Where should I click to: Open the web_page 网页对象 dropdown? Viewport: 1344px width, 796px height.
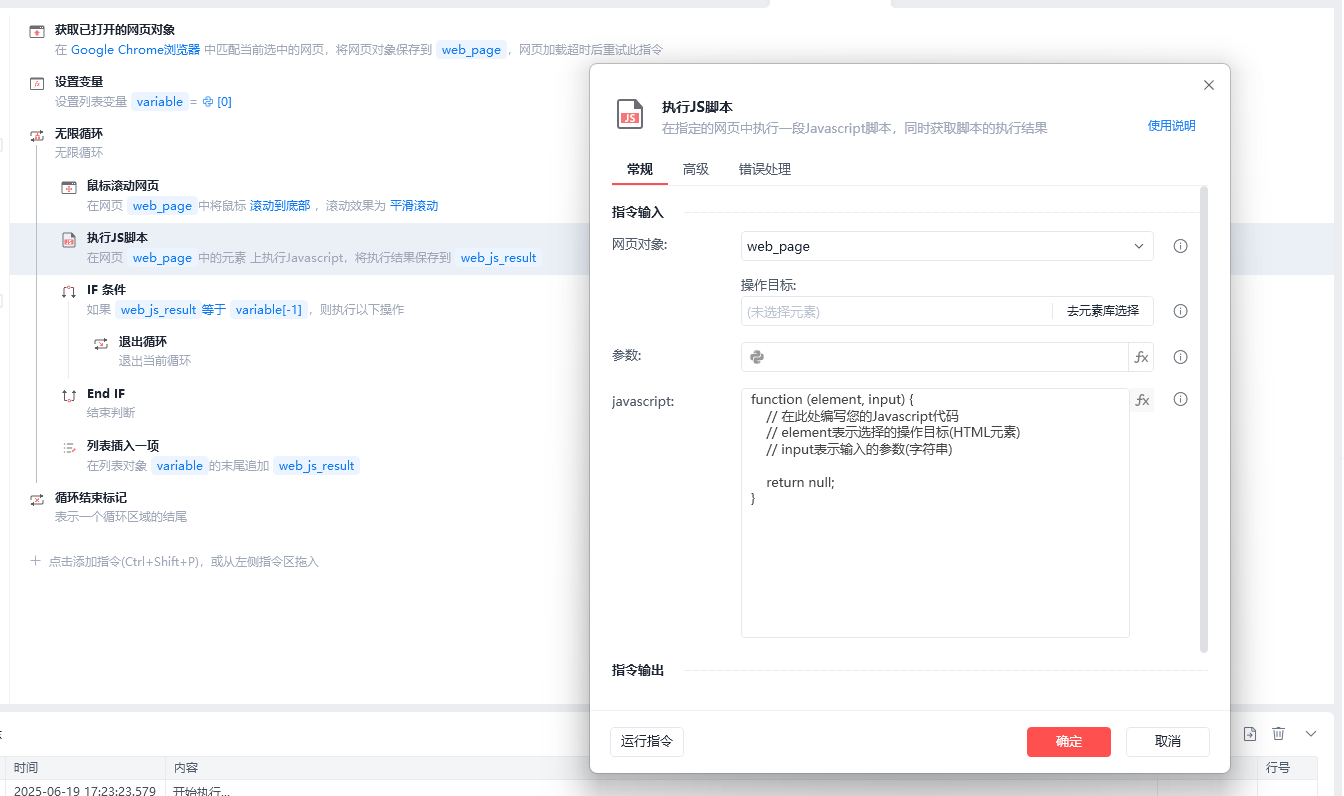pyautogui.click(x=947, y=246)
